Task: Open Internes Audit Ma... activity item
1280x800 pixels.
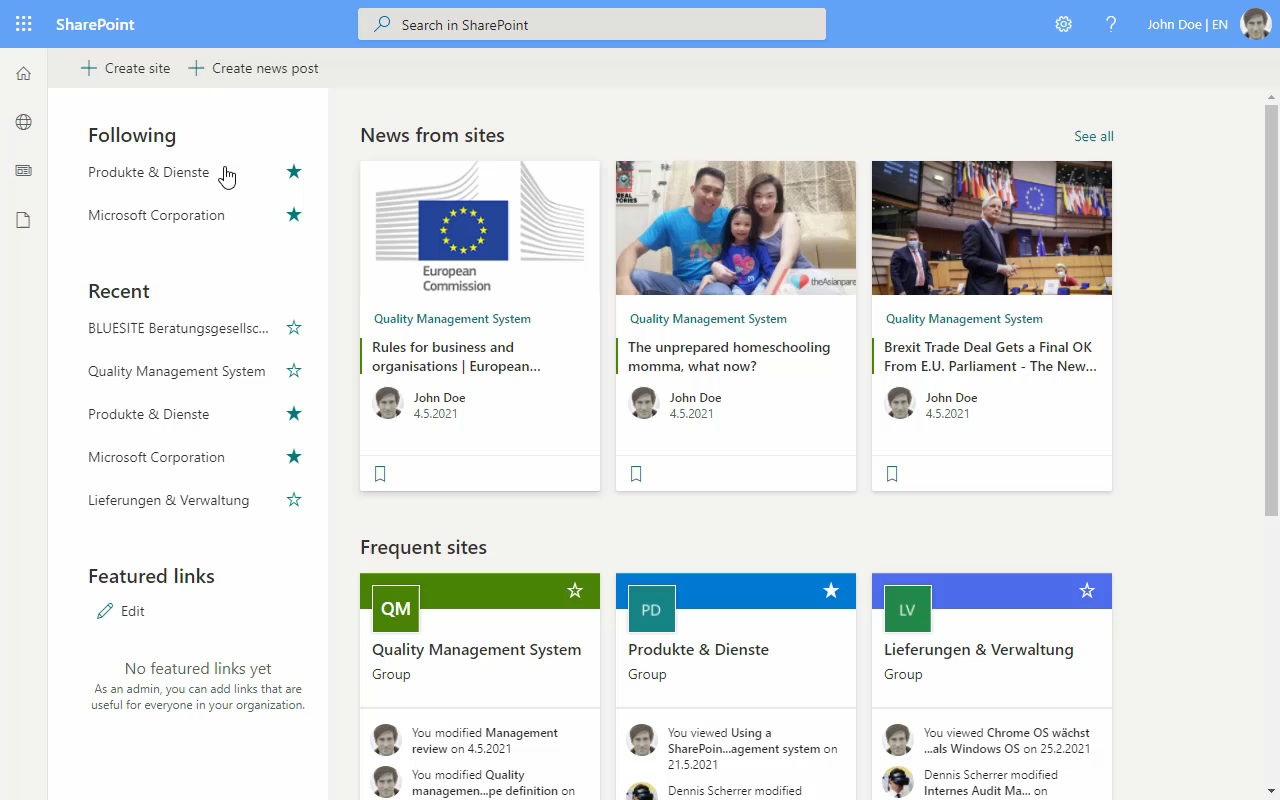Action: tap(990, 783)
